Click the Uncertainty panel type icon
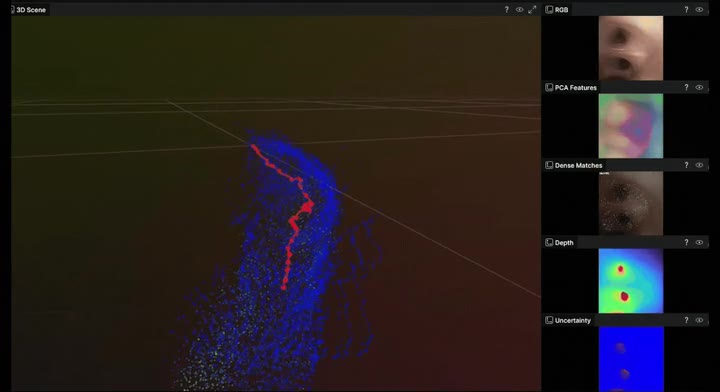 (x=549, y=320)
